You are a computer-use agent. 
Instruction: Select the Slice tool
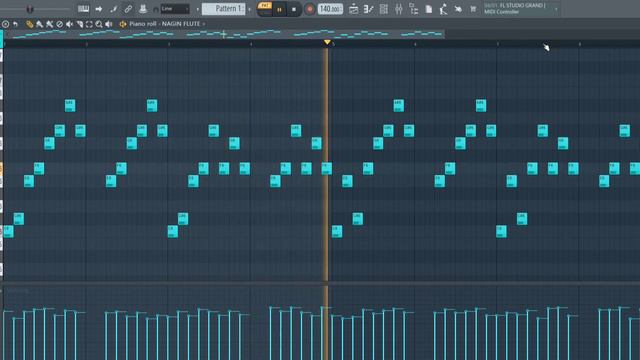[80, 24]
